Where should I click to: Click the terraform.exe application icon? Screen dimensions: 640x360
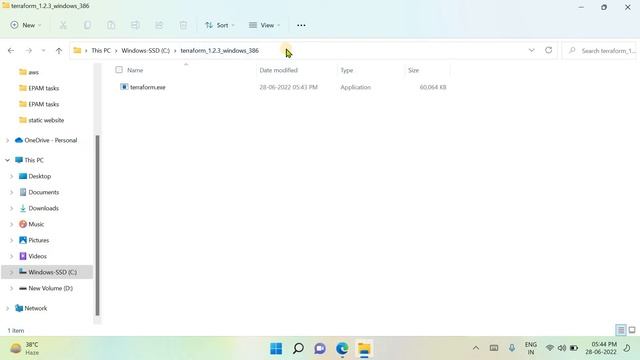[124, 87]
